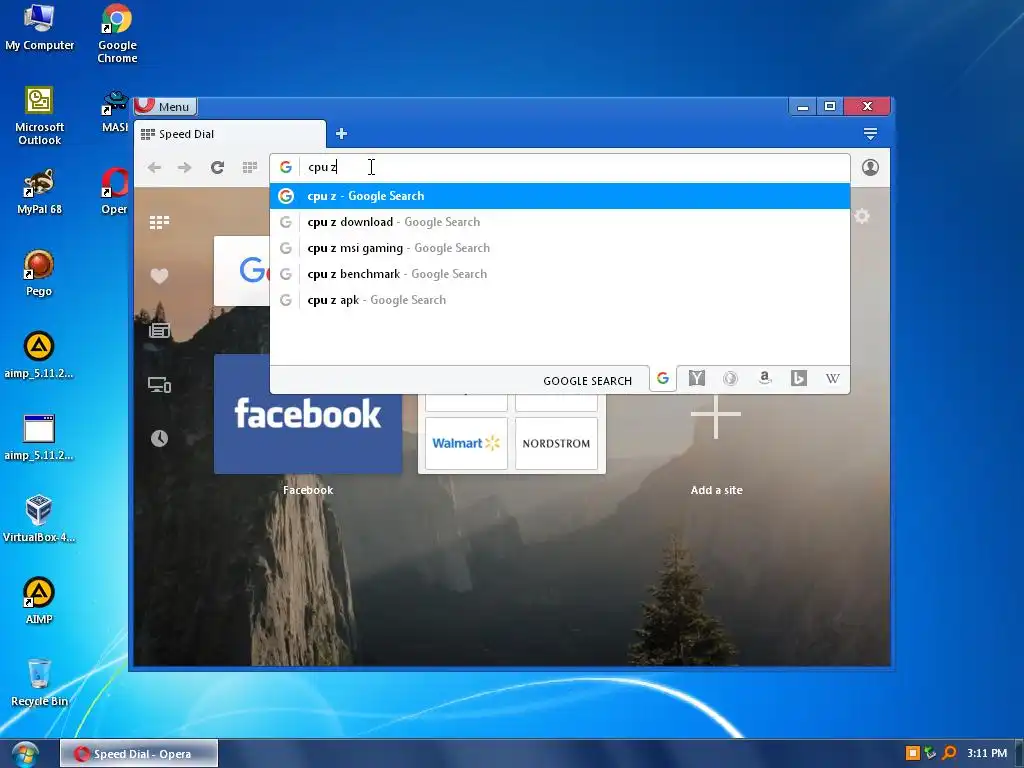Select the "cpu z - Google Search" suggestion
The width and height of the screenshot is (1024, 768).
point(560,196)
